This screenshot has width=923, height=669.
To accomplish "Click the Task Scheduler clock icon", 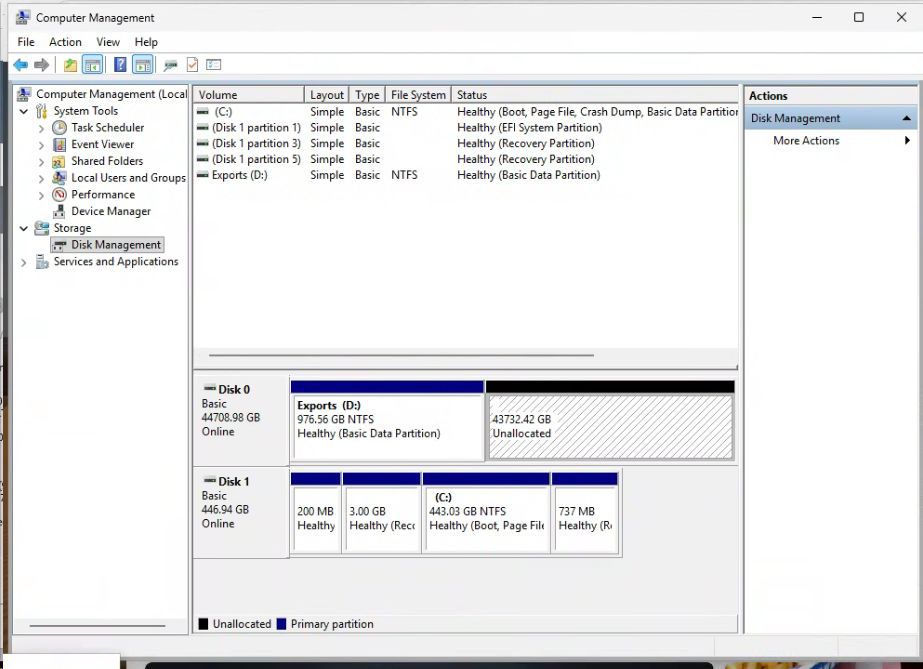I will tap(59, 128).
